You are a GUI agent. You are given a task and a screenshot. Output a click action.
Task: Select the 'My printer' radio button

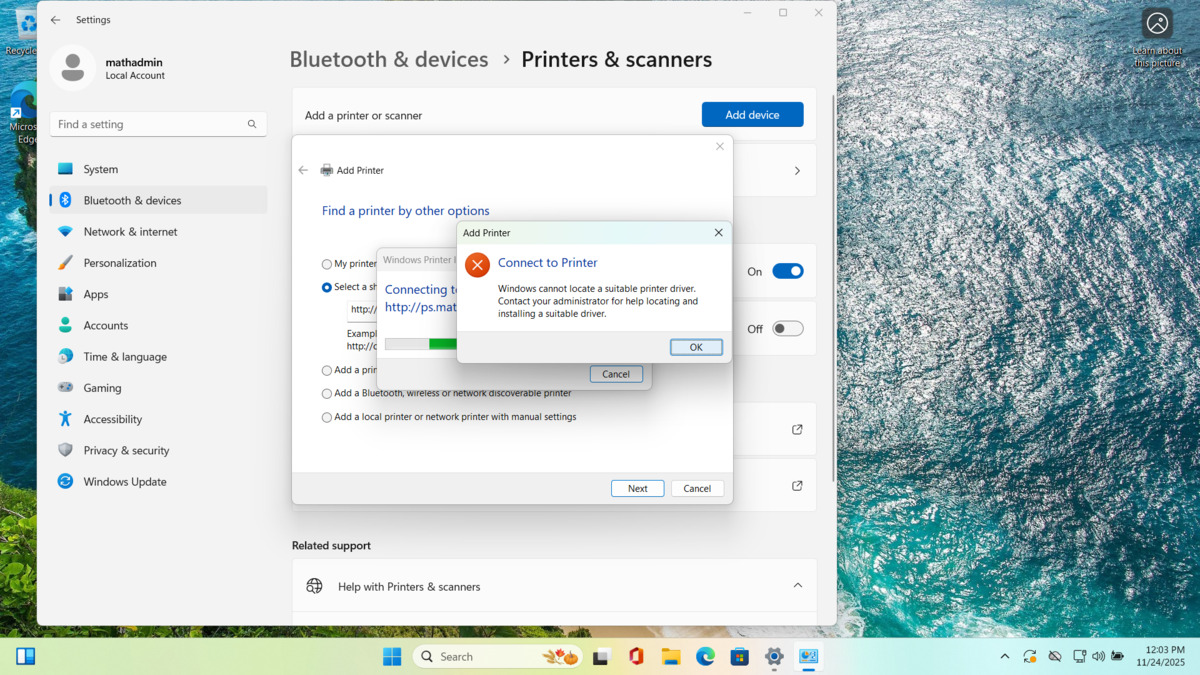coord(327,265)
